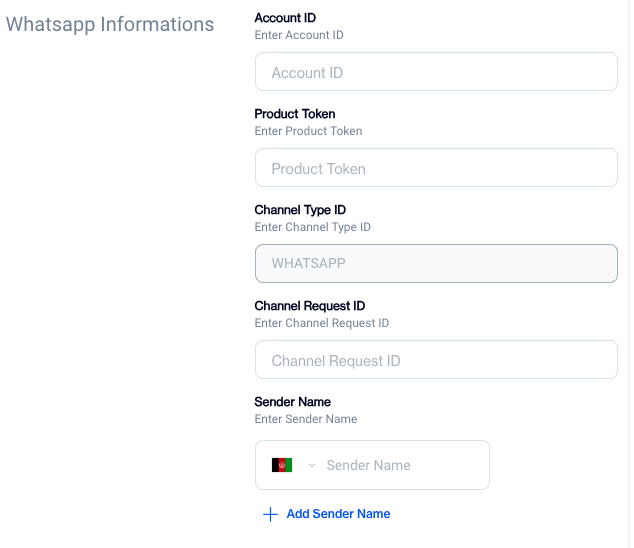Click the bold Account ID label
The width and height of the screenshot is (634, 548).
click(285, 18)
